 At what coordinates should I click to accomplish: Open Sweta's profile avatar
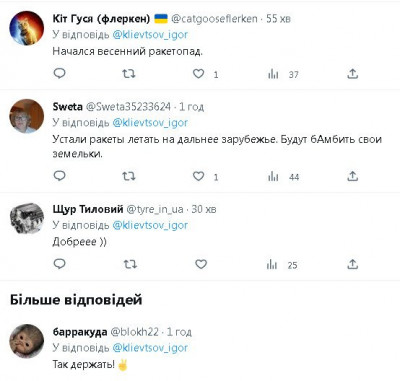point(26,116)
